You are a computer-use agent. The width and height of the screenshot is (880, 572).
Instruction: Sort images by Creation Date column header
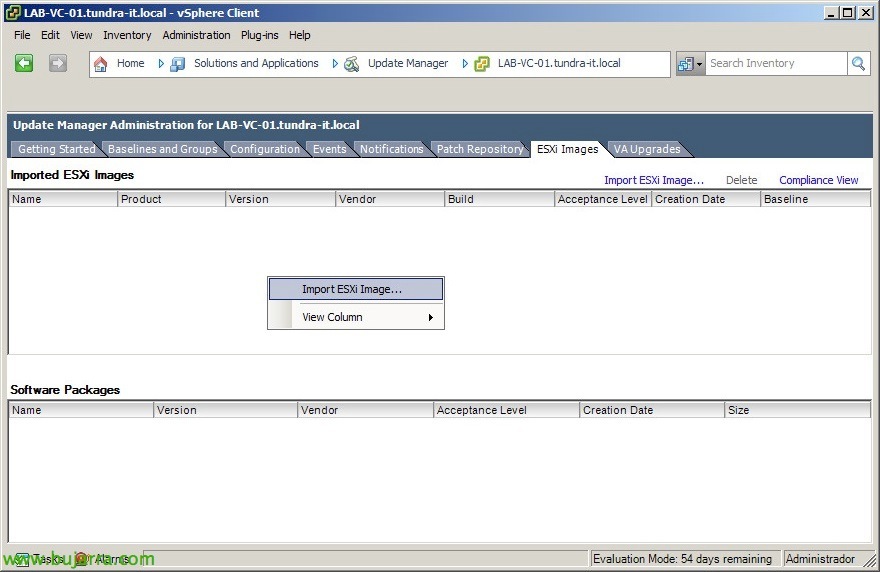[x=706, y=199]
